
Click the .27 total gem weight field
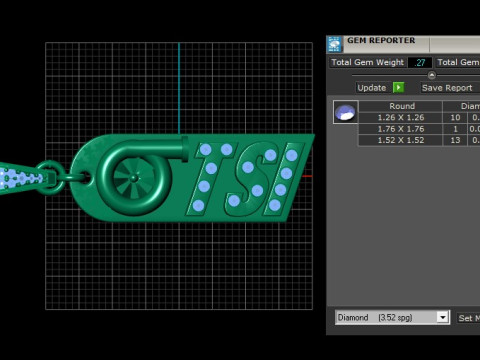click(x=420, y=62)
